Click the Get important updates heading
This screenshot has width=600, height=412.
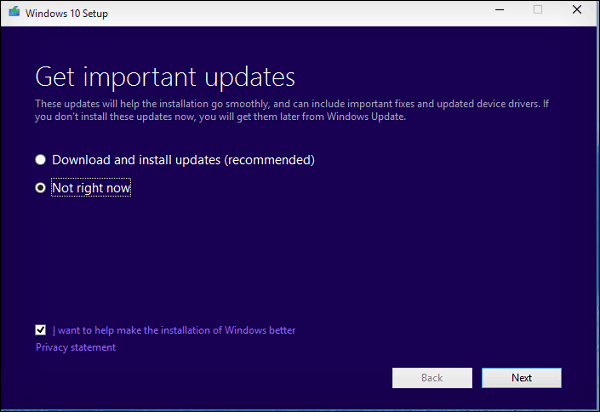(165, 77)
